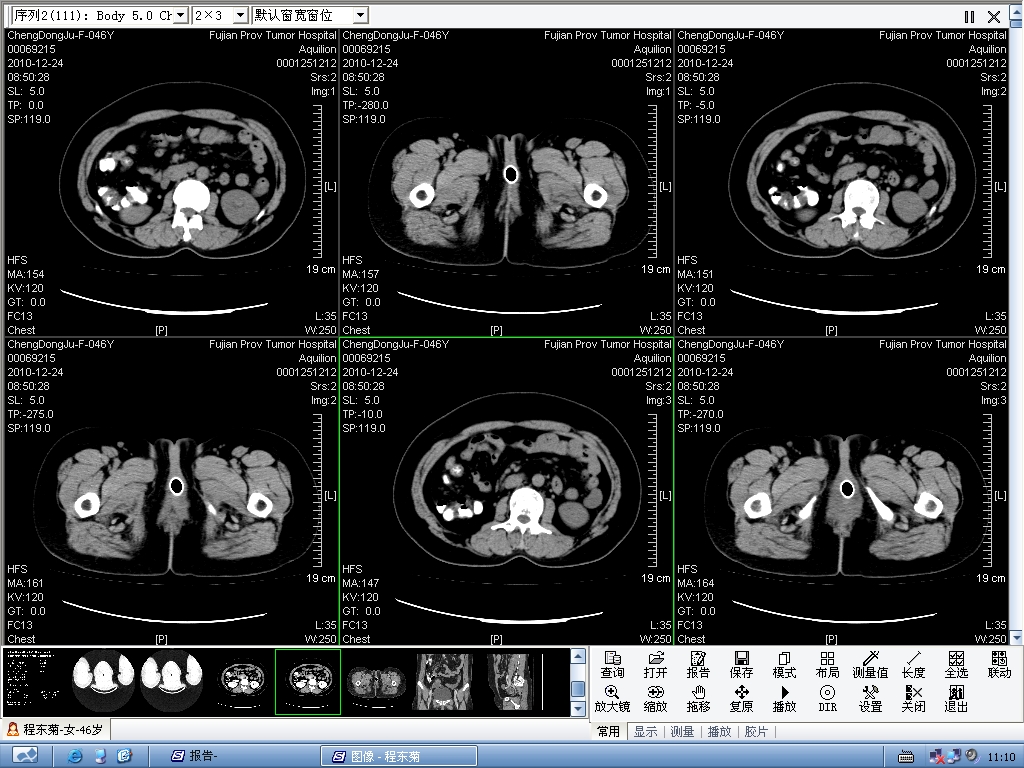The image size is (1024, 768).
Task: Click the 复原 reset view icon
Action: point(741,699)
